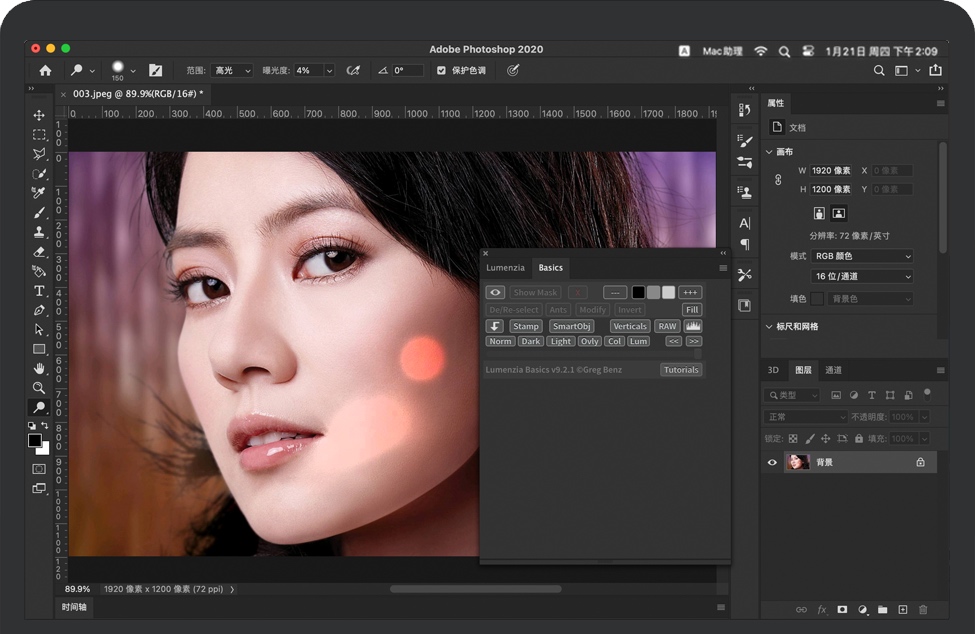This screenshot has height=634, width=975.
Task: Toggle the 保护色调 checkbox in options bar
Action: (x=441, y=70)
